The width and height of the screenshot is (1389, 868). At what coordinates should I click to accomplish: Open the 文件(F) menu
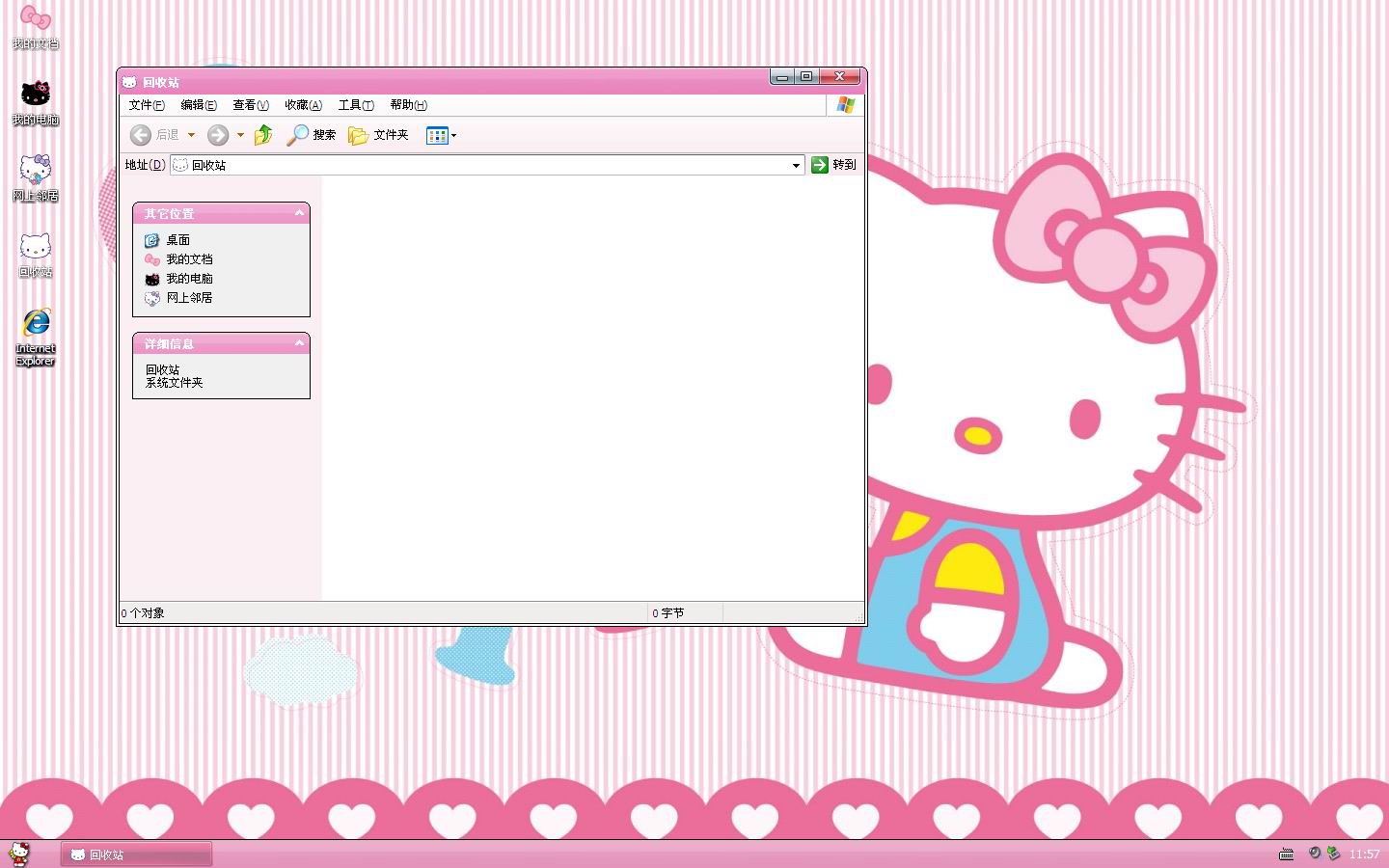147,105
